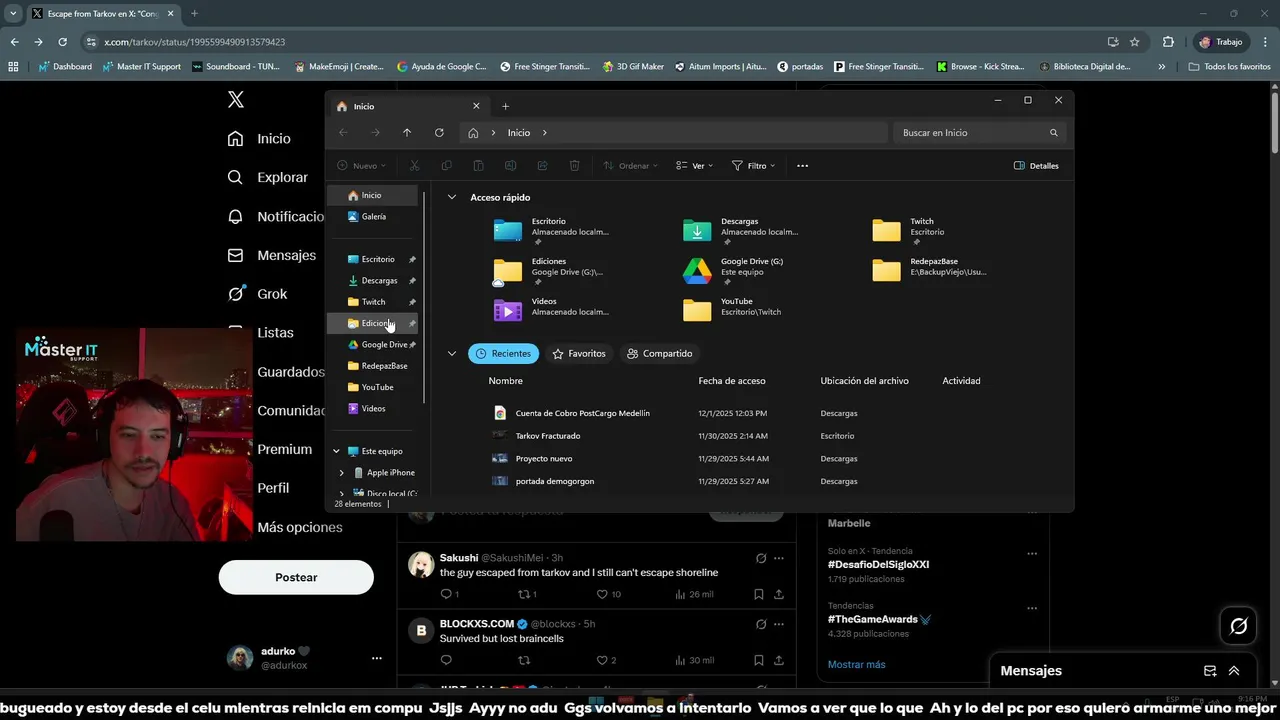The width and height of the screenshot is (1280, 720).
Task: Switch to the Recientes tab
Action: click(x=503, y=354)
